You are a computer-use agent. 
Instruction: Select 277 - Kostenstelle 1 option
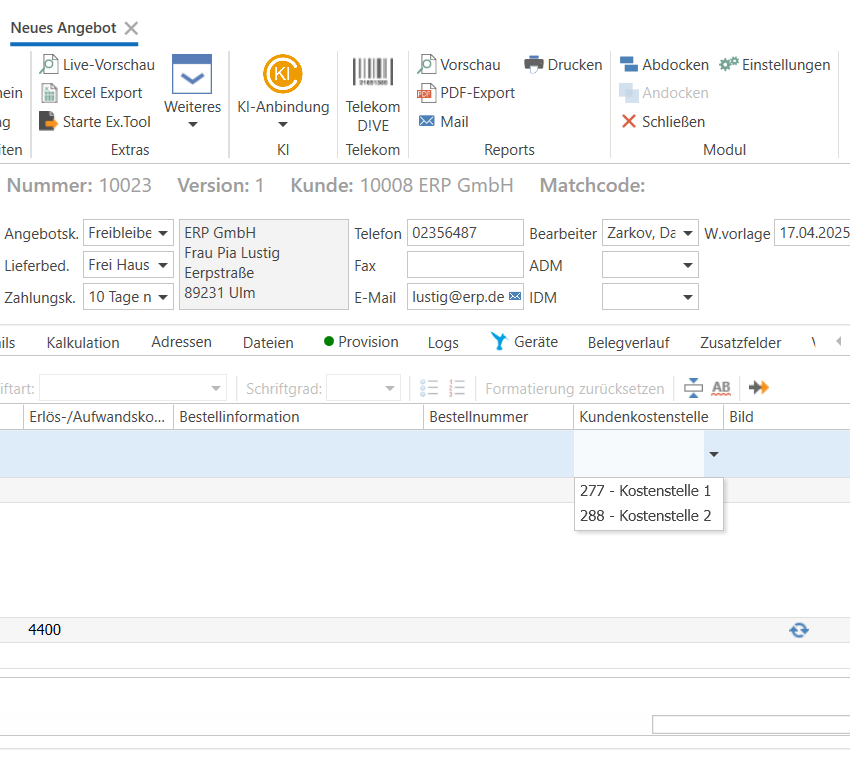tap(645, 491)
